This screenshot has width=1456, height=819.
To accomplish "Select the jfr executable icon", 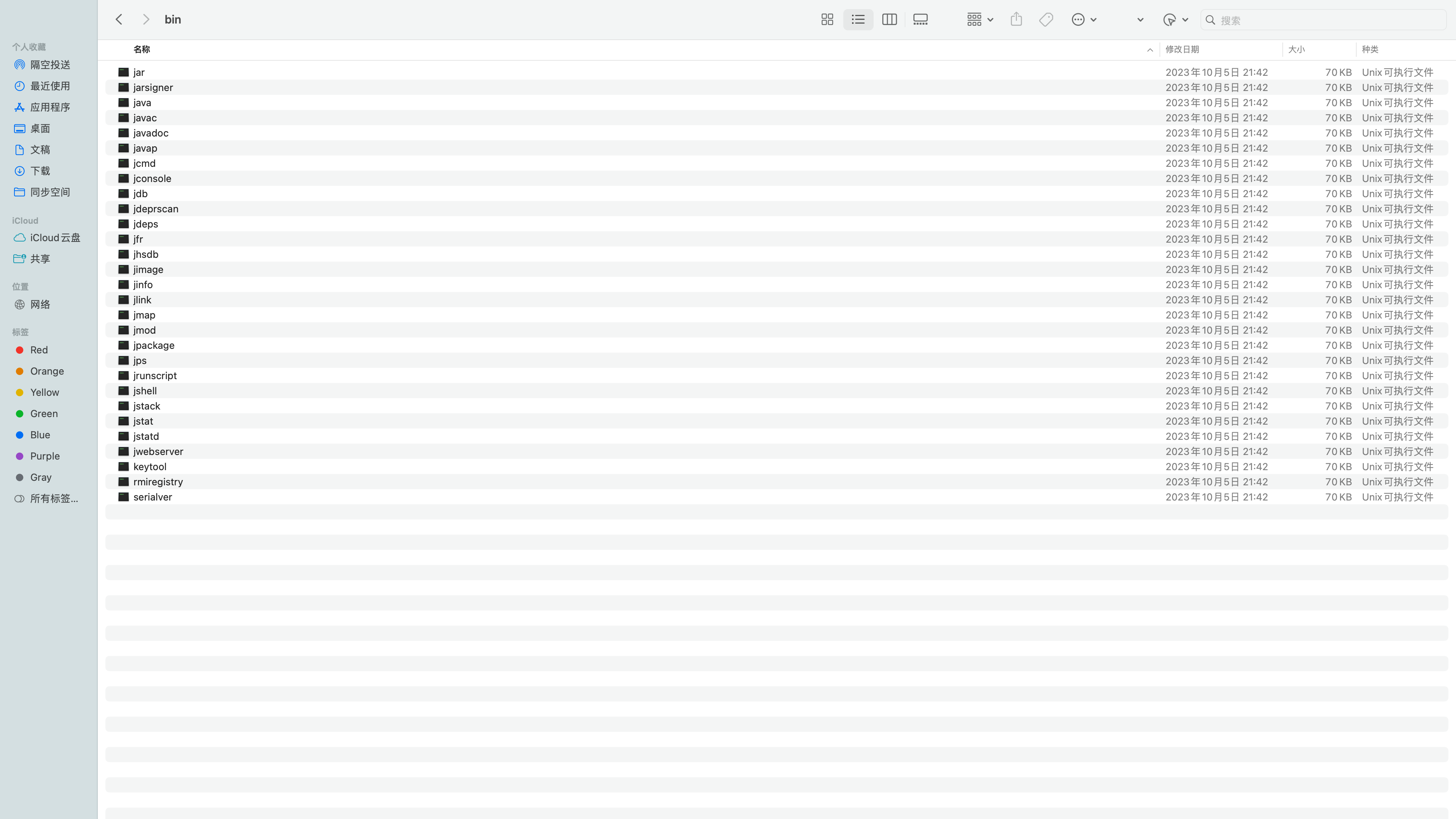I will [123, 239].
